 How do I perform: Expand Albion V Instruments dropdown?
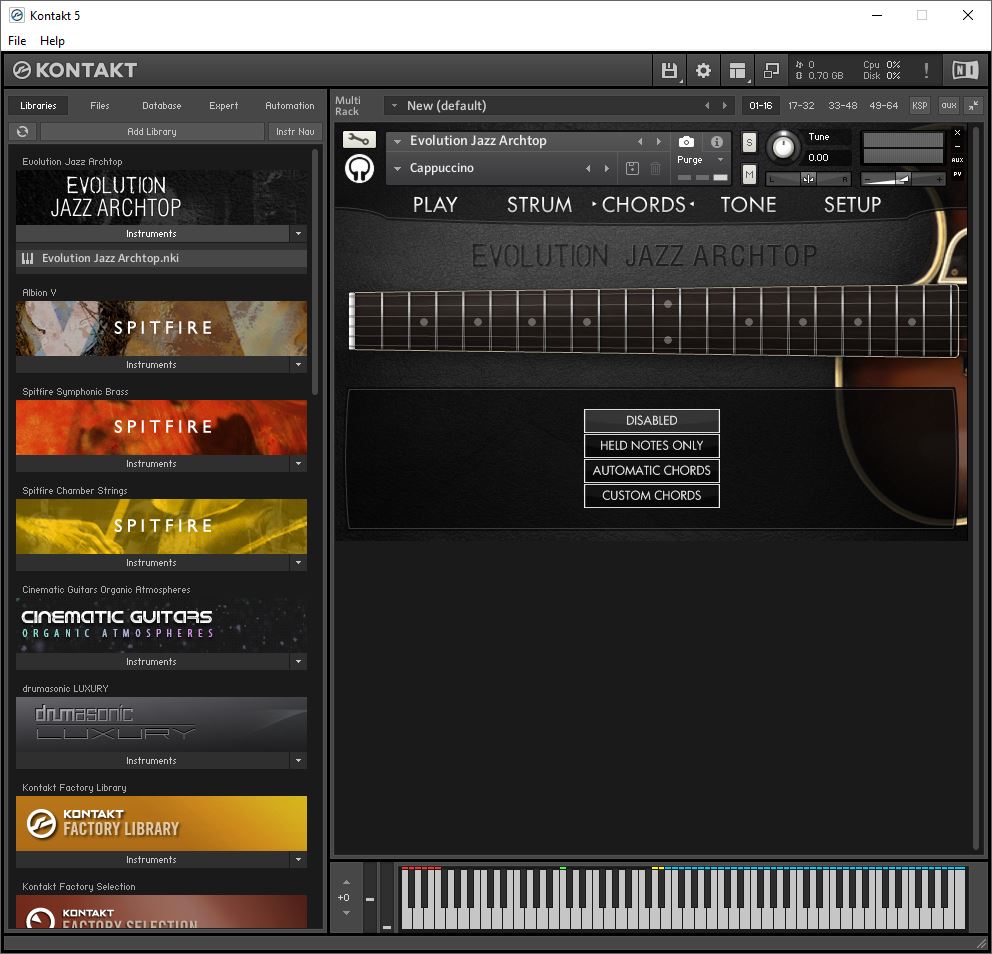[x=299, y=364]
